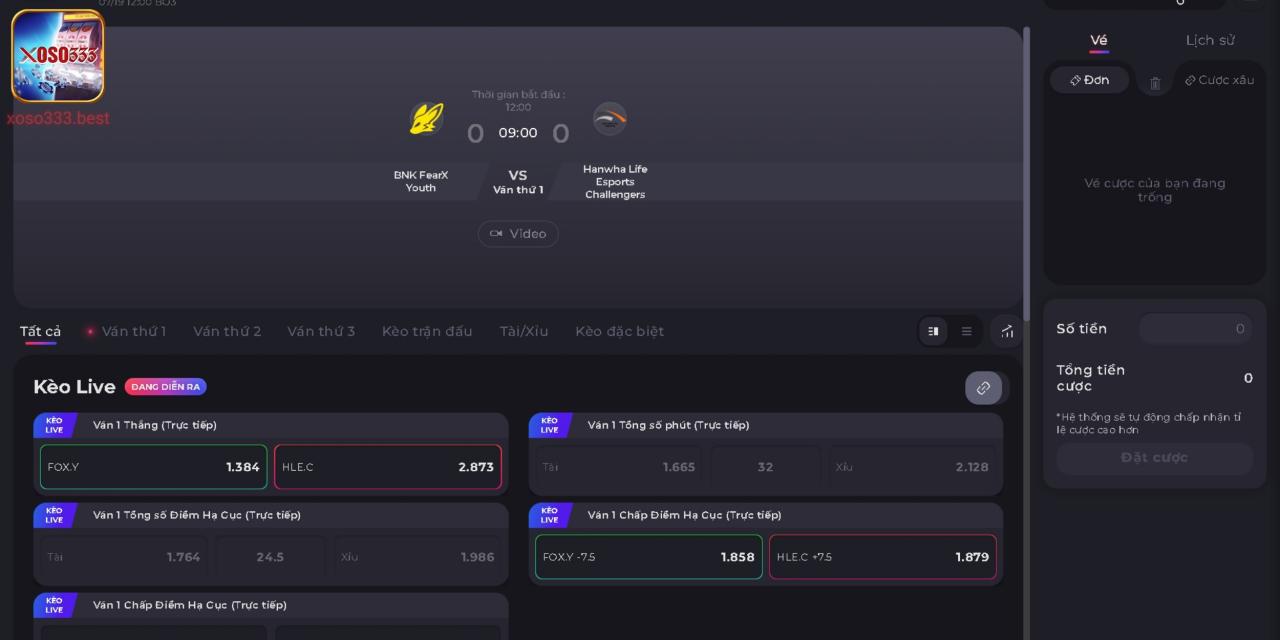The image size is (1280, 640).
Task: Switch to the Lịch sử tab
Action: coord(1210,40)
